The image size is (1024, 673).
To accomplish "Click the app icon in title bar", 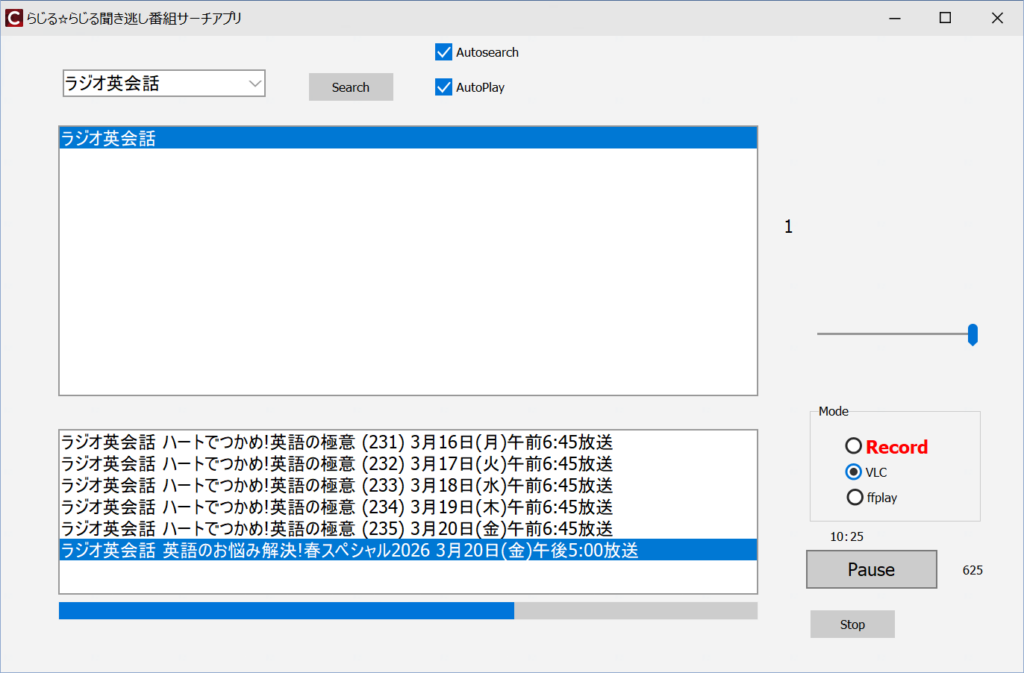I will pyautogui.click(x=14, y=18).
